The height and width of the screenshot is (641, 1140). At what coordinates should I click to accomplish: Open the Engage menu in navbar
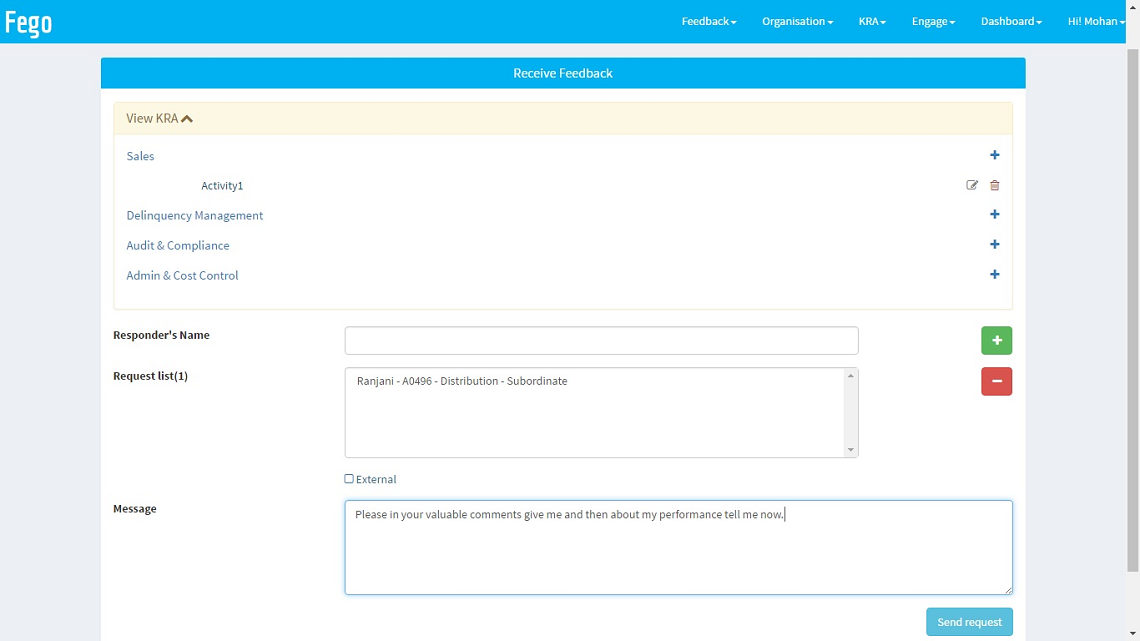(933, 21)
